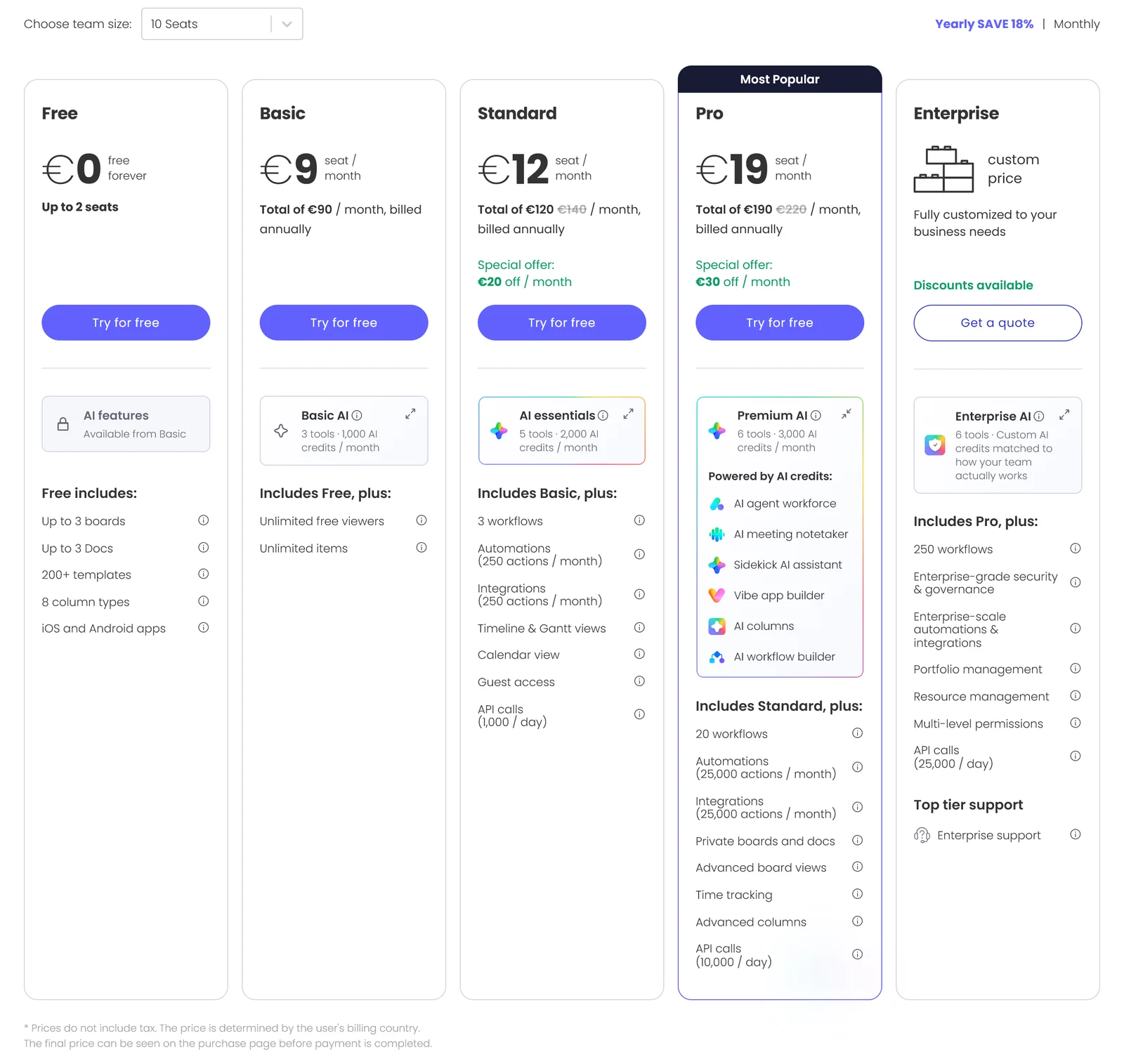Show info for Private boards and docs
Viewport: 1124px width, 1064px height.
(857, 840)
